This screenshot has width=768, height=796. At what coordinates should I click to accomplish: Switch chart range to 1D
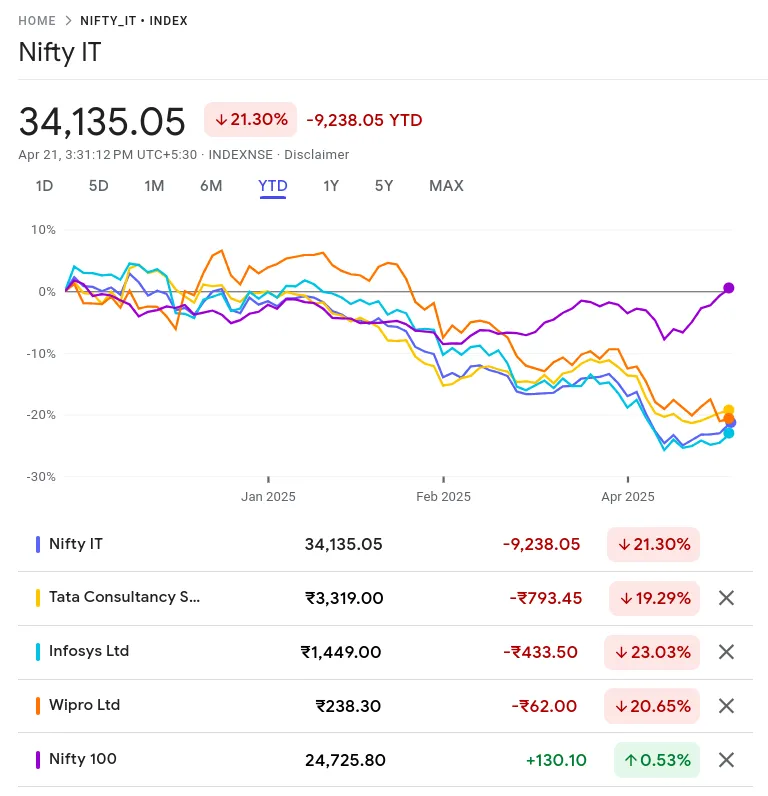click(44, 186)
